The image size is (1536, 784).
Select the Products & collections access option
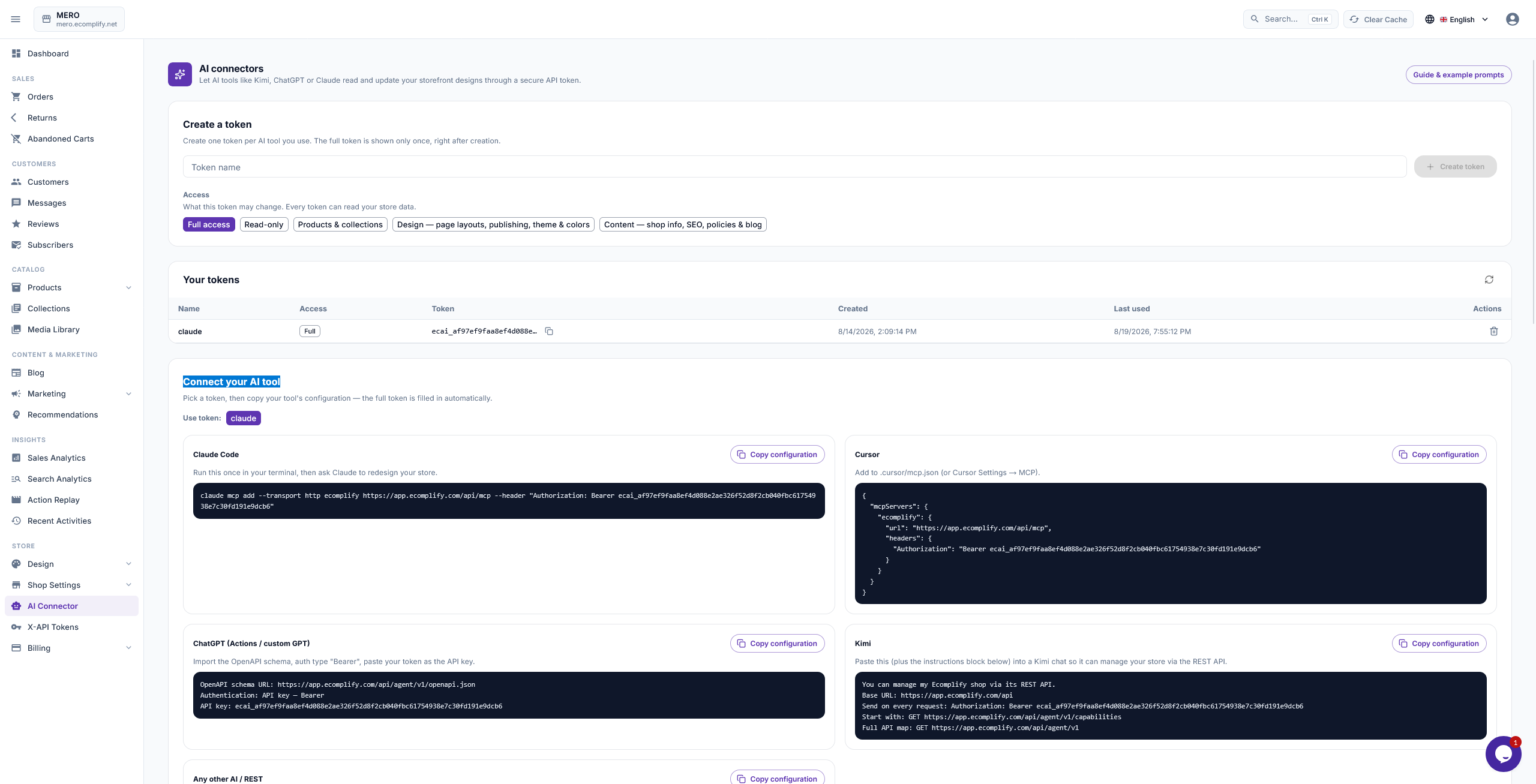point(340,224)
